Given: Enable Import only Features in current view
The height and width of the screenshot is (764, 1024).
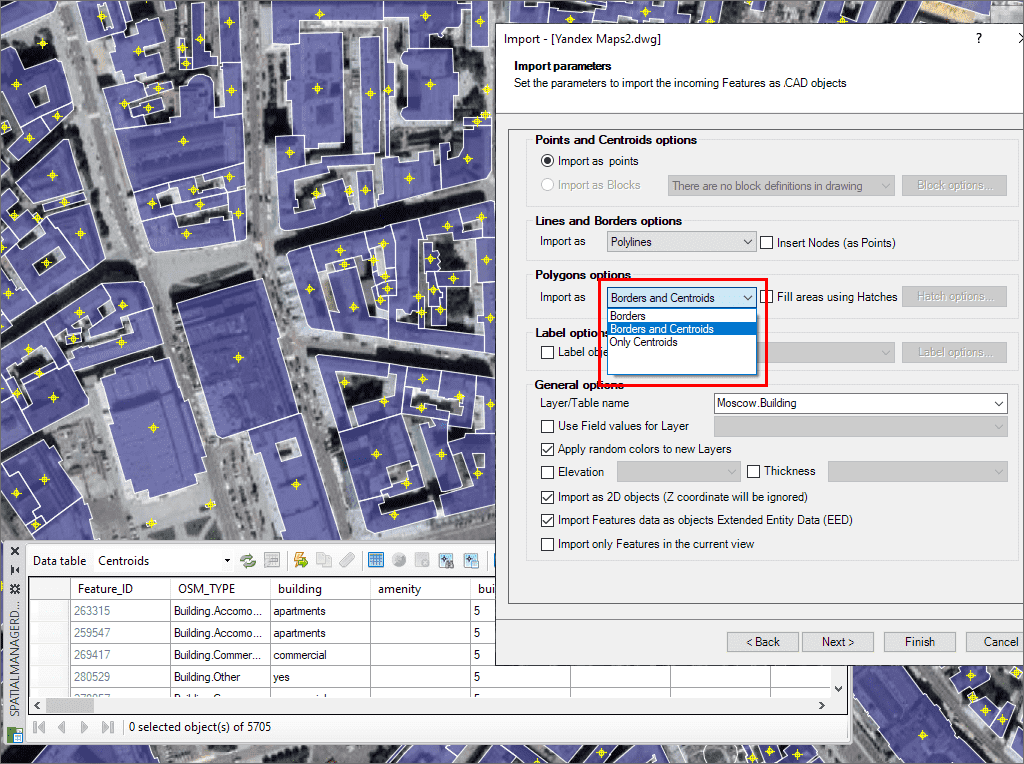Looking at the screenshot, I should point(547,545).
